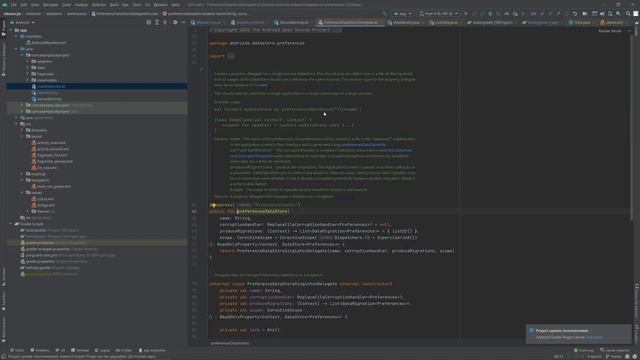Open Gradle panel on right stripe

click(637, 30)
